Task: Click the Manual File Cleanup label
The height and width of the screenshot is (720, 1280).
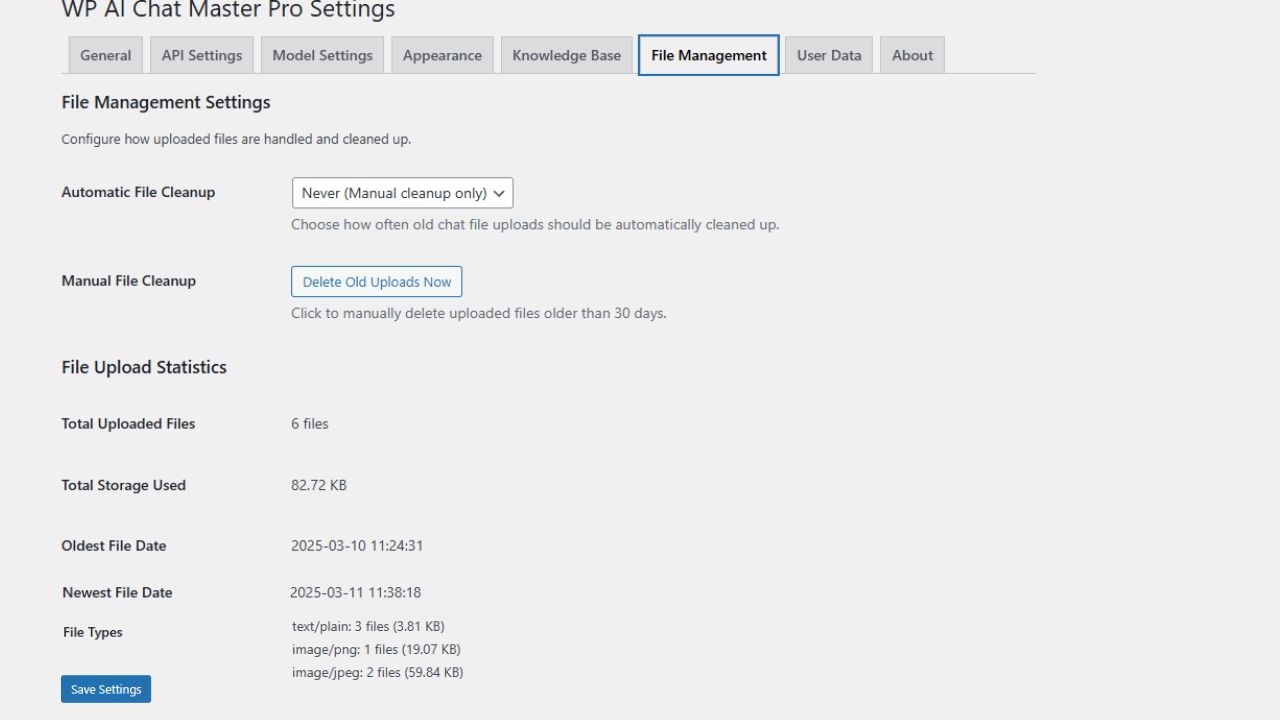Action: [x=129, y=281]
